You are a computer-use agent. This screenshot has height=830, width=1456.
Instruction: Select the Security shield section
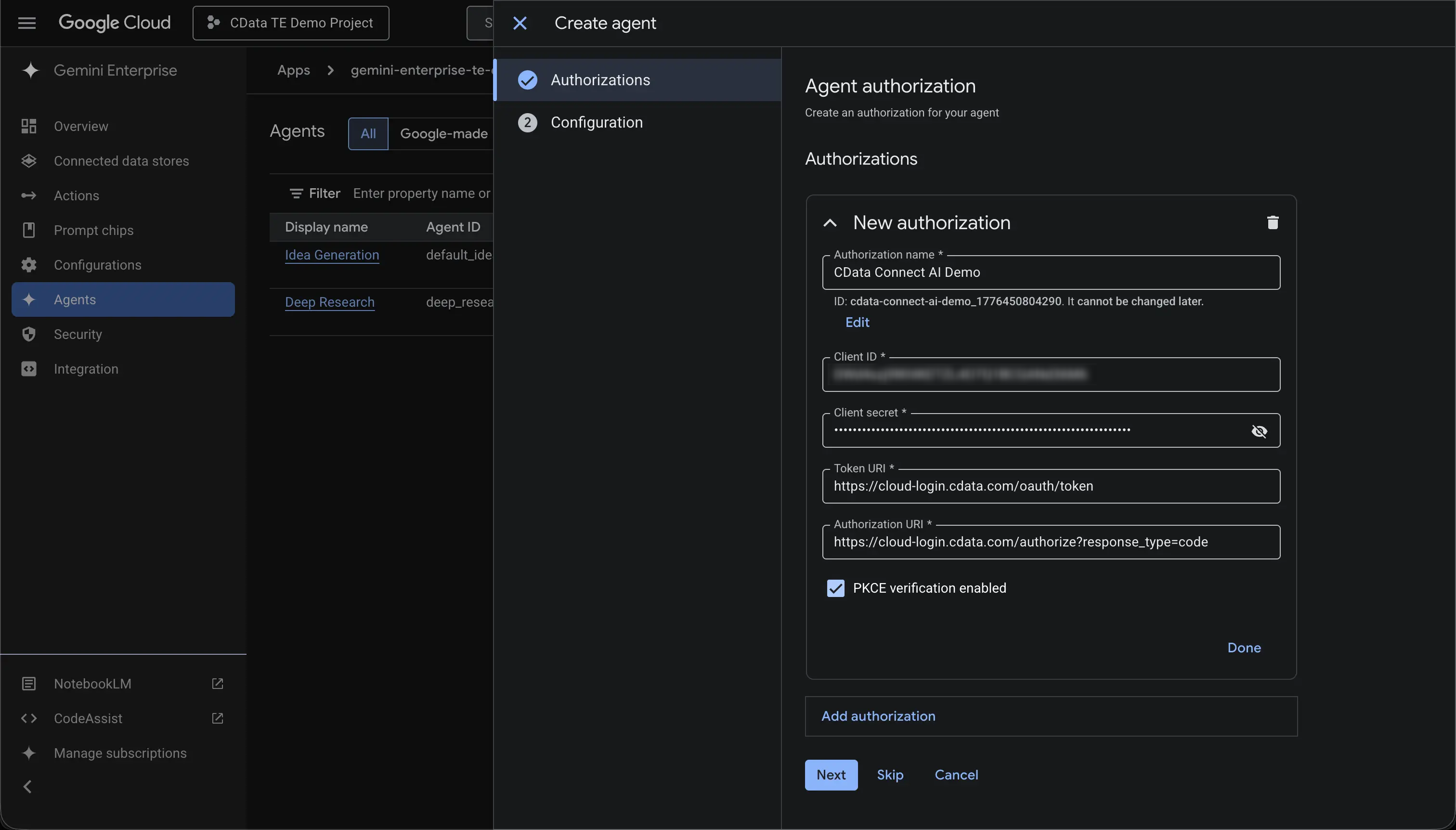(78, 334)
